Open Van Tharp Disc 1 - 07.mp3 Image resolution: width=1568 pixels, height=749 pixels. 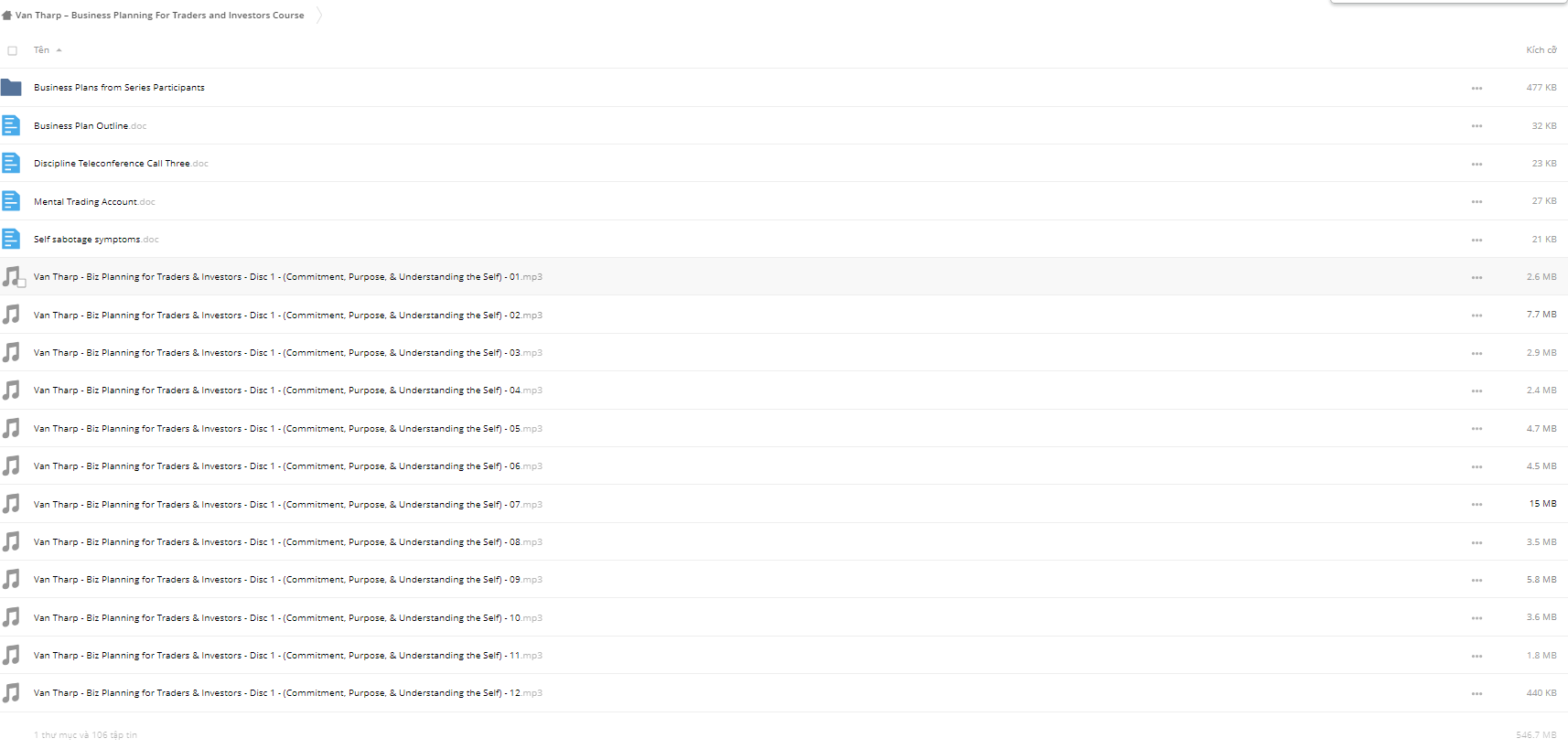(287, 505)
